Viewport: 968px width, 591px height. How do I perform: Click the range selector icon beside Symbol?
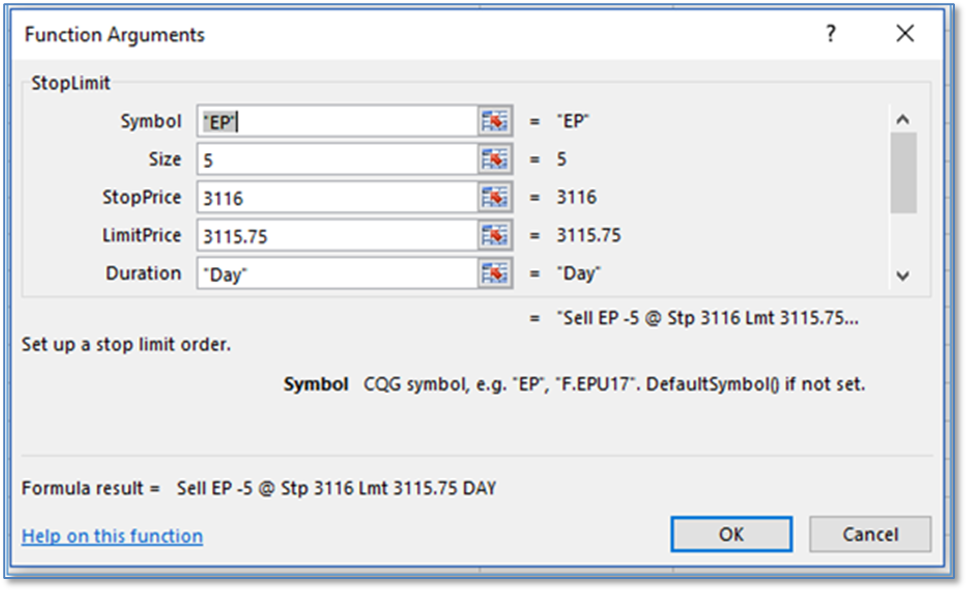pyautogui.click(x=495, y=121)
